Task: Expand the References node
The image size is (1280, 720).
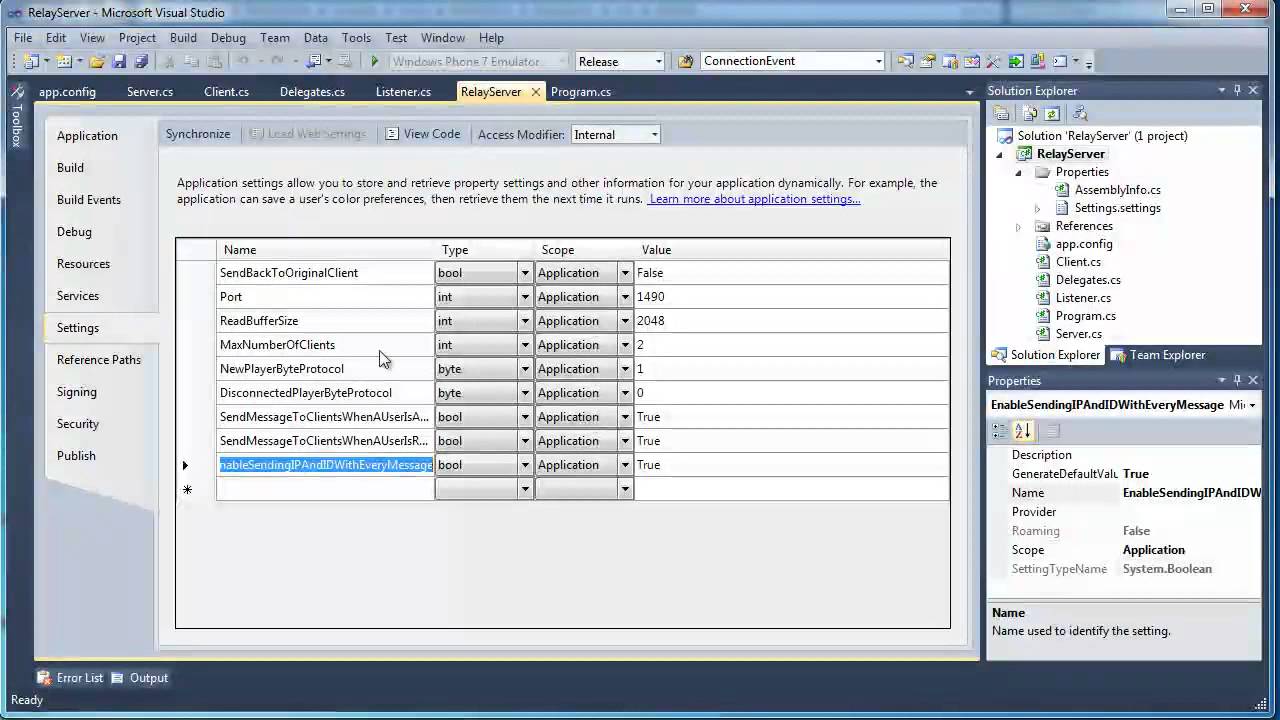Action: (1018, 226)
